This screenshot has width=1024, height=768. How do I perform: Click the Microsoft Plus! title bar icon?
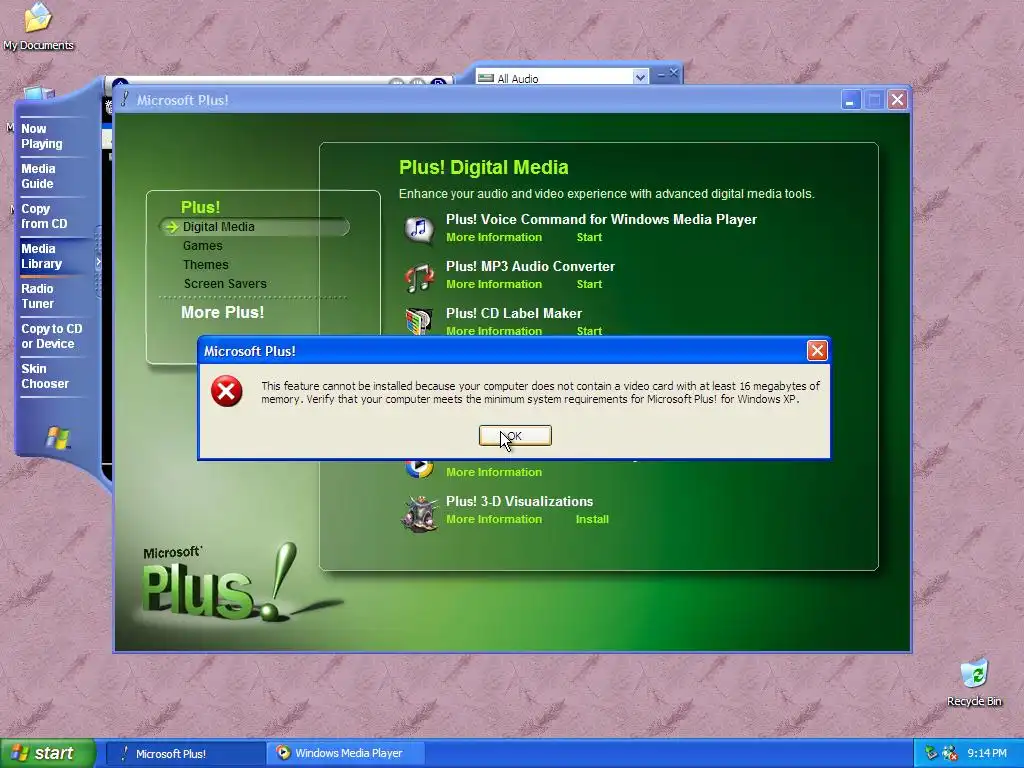(124, 99)
